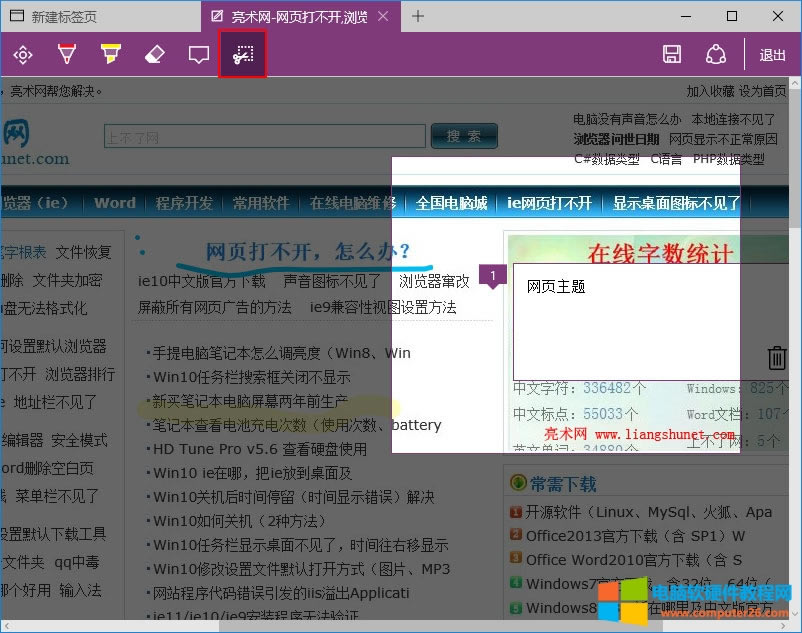The width and height of the screenshot is (802, 633).
Task: Click the Word navigation menu item
Action: tap(113, 202)
